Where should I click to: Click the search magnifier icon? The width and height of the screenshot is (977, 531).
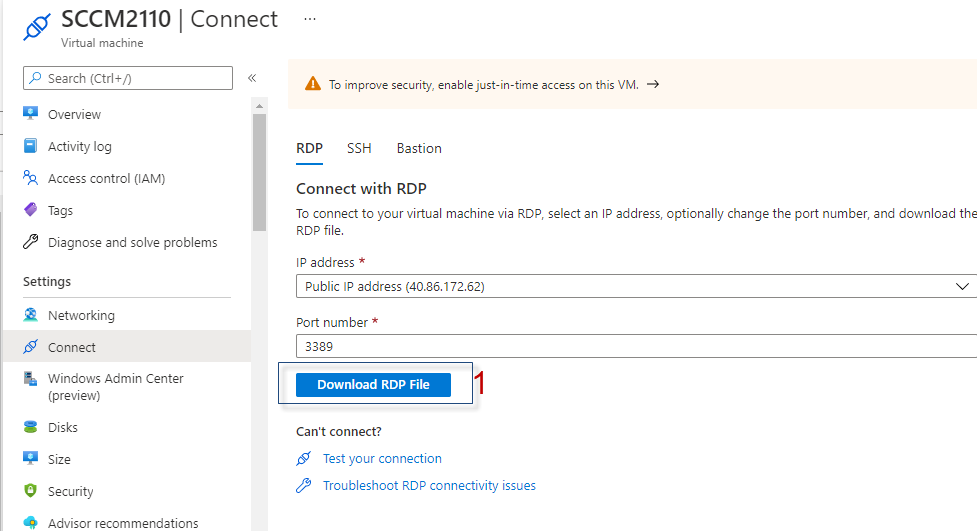(x=36, y=78)
